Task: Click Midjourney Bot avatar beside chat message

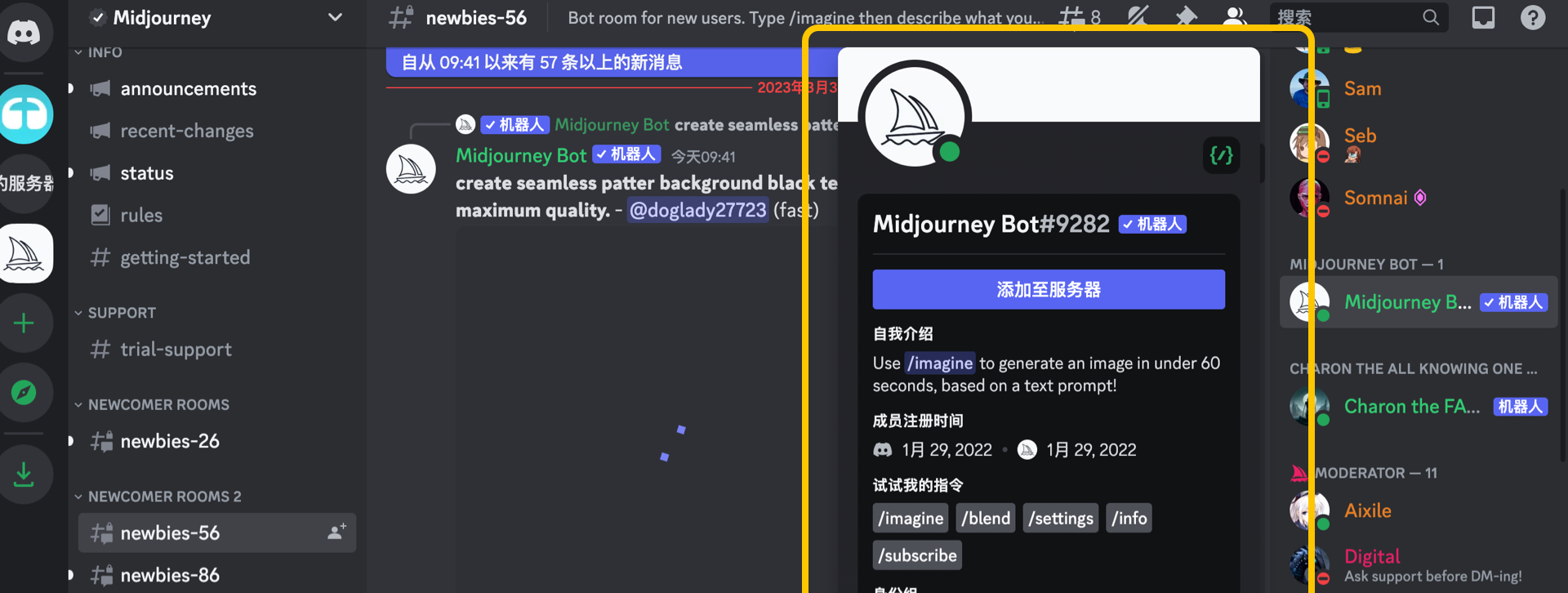Action: pyautogui.click(x=411, y=169)
